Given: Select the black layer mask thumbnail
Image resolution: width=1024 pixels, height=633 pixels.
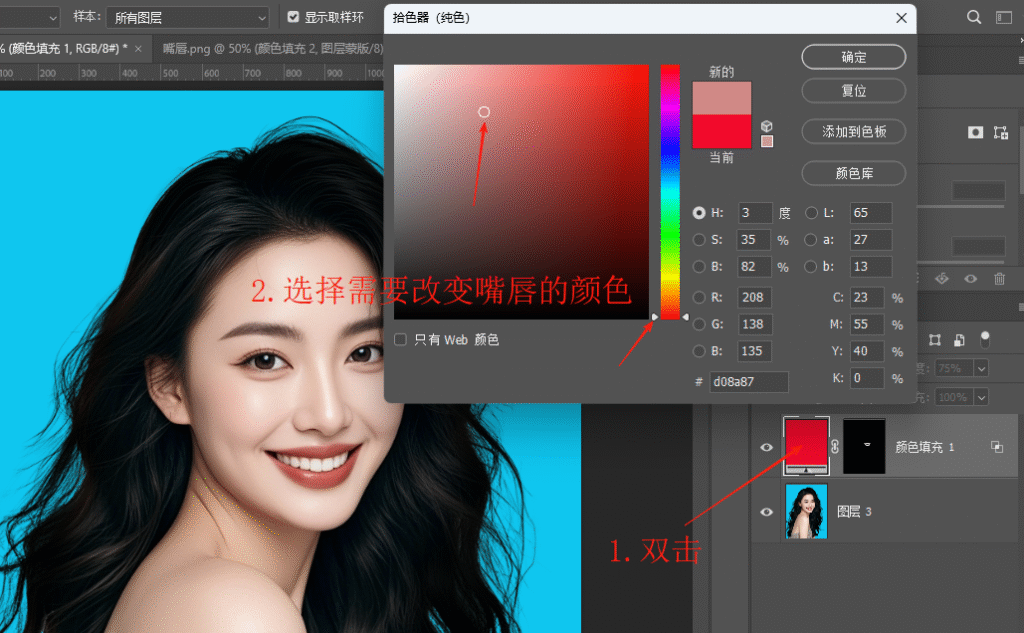Looking at the screenshot, I should click(x=864, y=446).
